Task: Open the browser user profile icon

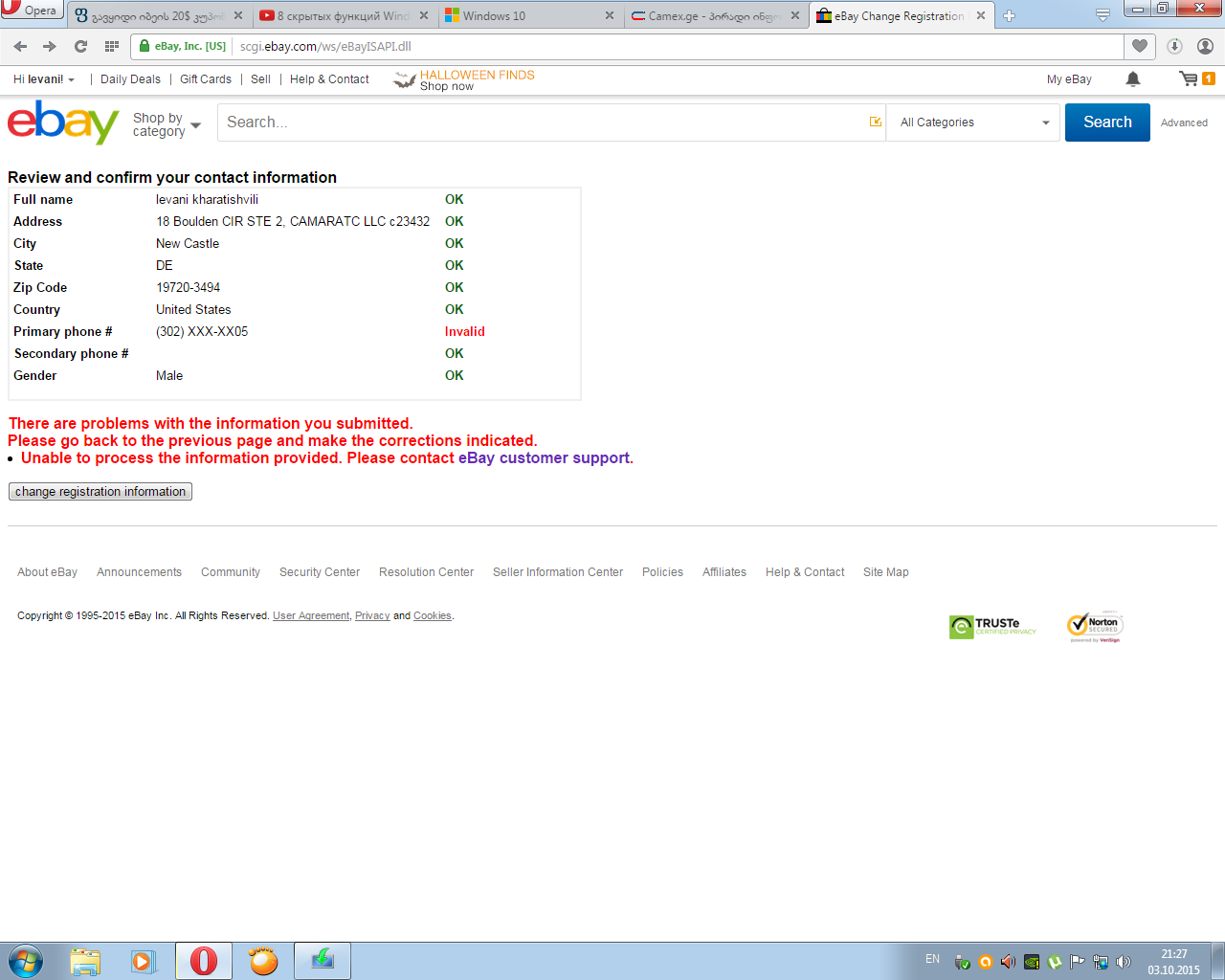Action: coord(1206,46)
